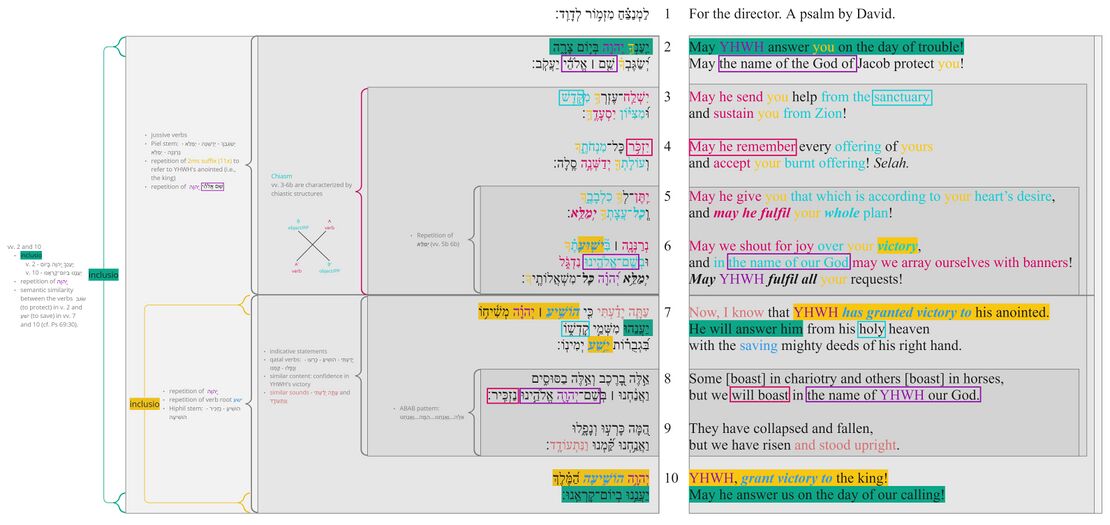The width and height of the screenshot is (1110, 525).
Task: Click the 'vv. 2 and 10' note heading
Action: point(22,246)
